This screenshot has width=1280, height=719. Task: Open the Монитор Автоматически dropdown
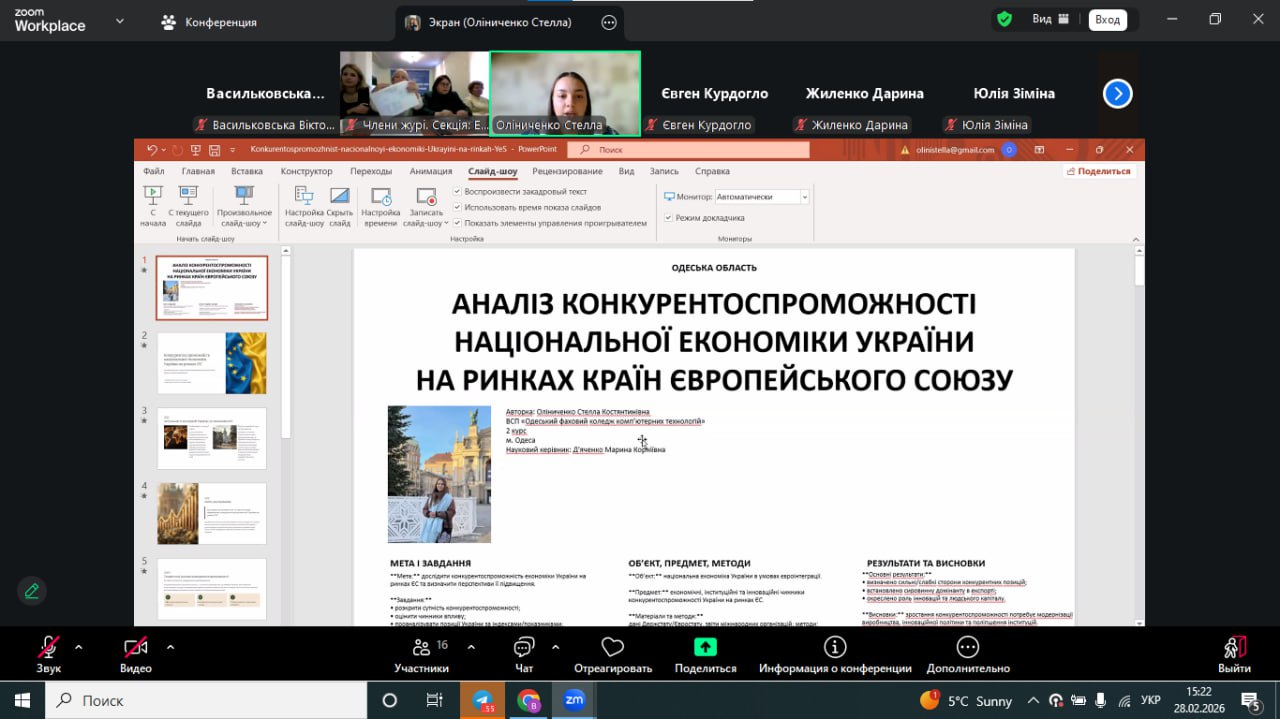point(804,197)
